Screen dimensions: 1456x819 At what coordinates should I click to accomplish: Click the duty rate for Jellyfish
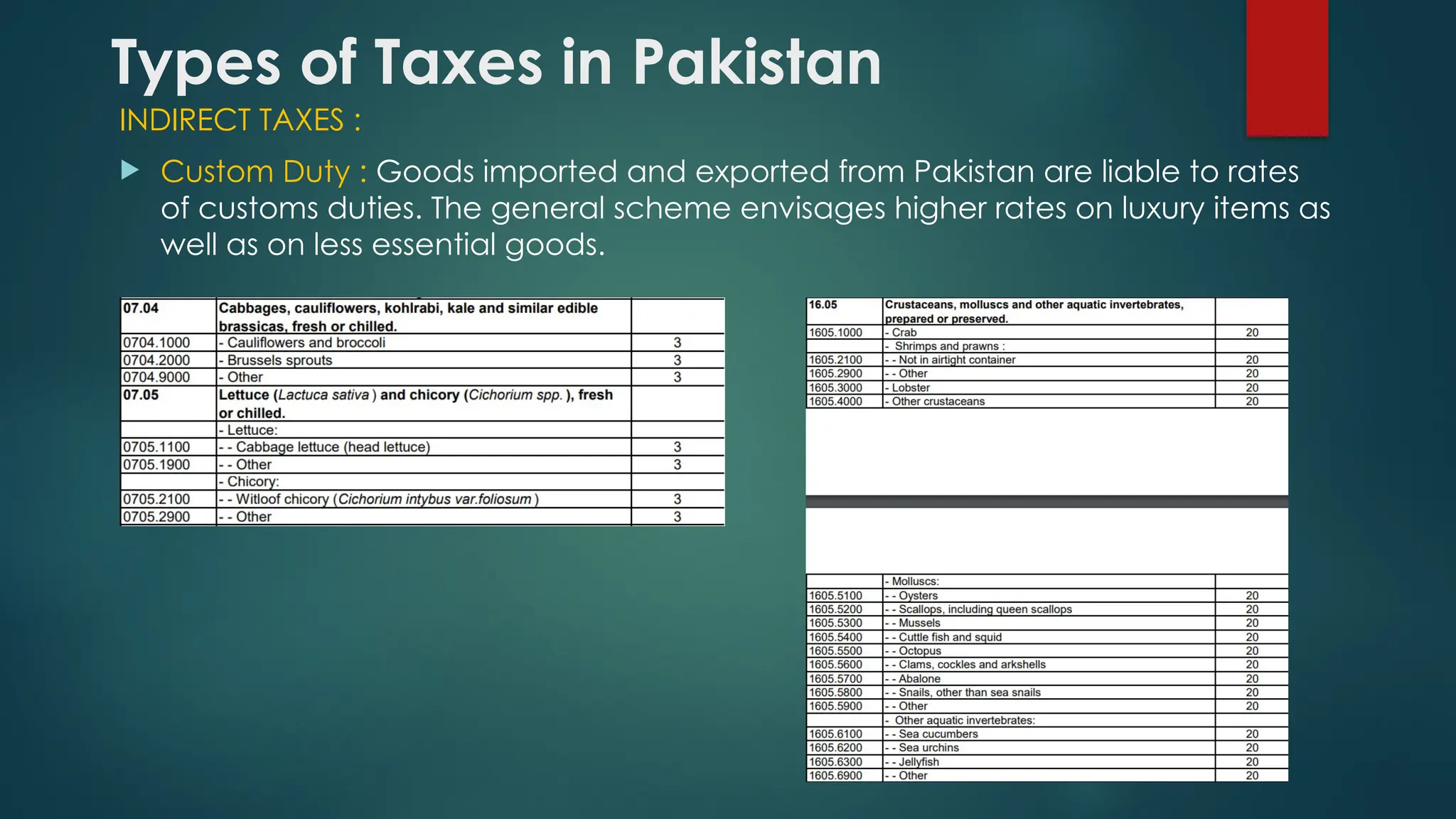coord(1252,761)
